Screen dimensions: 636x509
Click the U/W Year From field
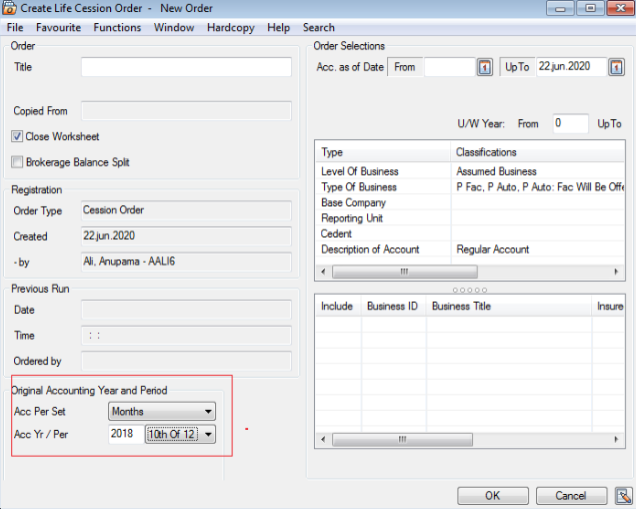pyautogui.click(x=570, y=124)
